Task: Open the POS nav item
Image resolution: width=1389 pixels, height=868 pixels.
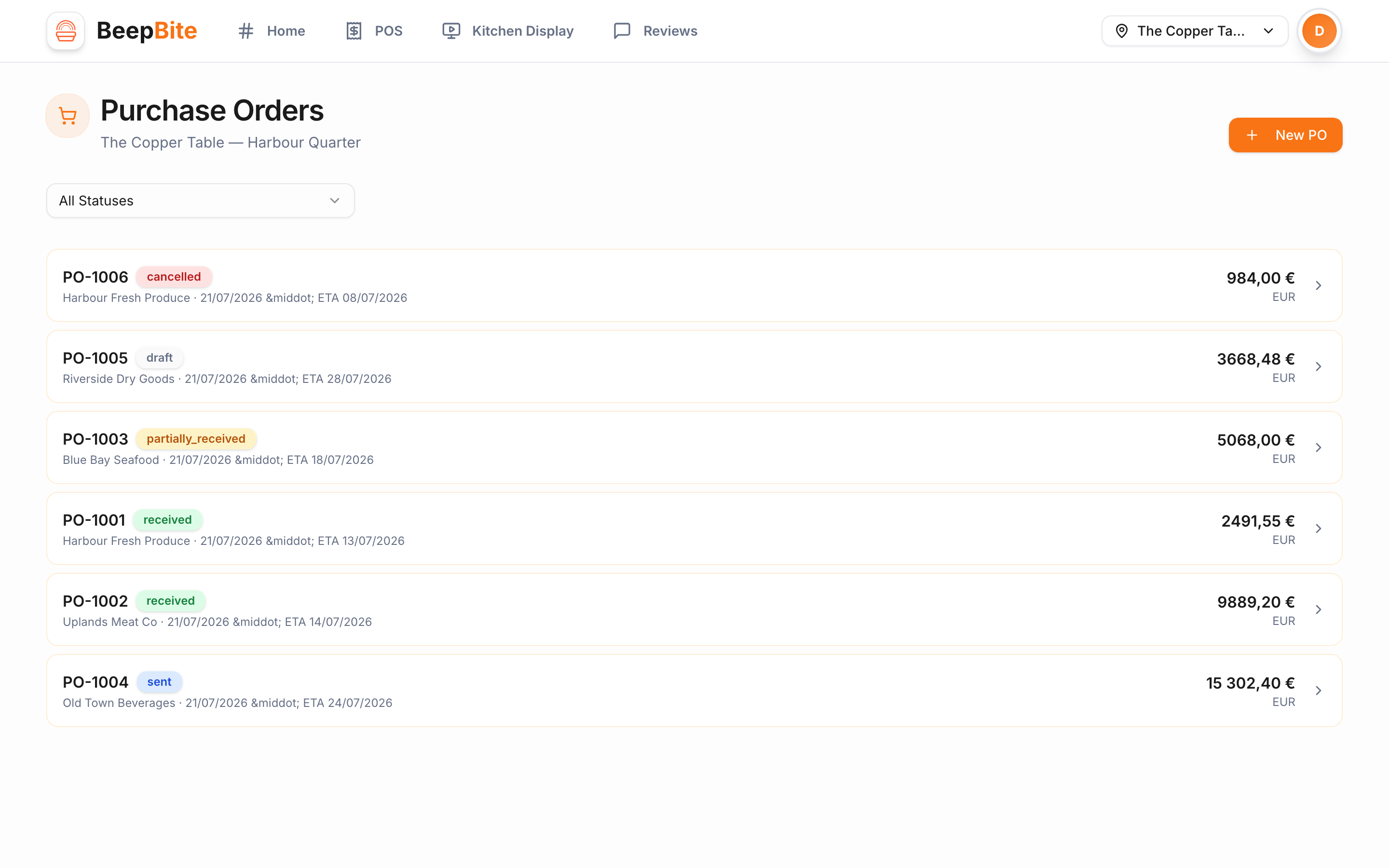Action: [x=374, y=31]
